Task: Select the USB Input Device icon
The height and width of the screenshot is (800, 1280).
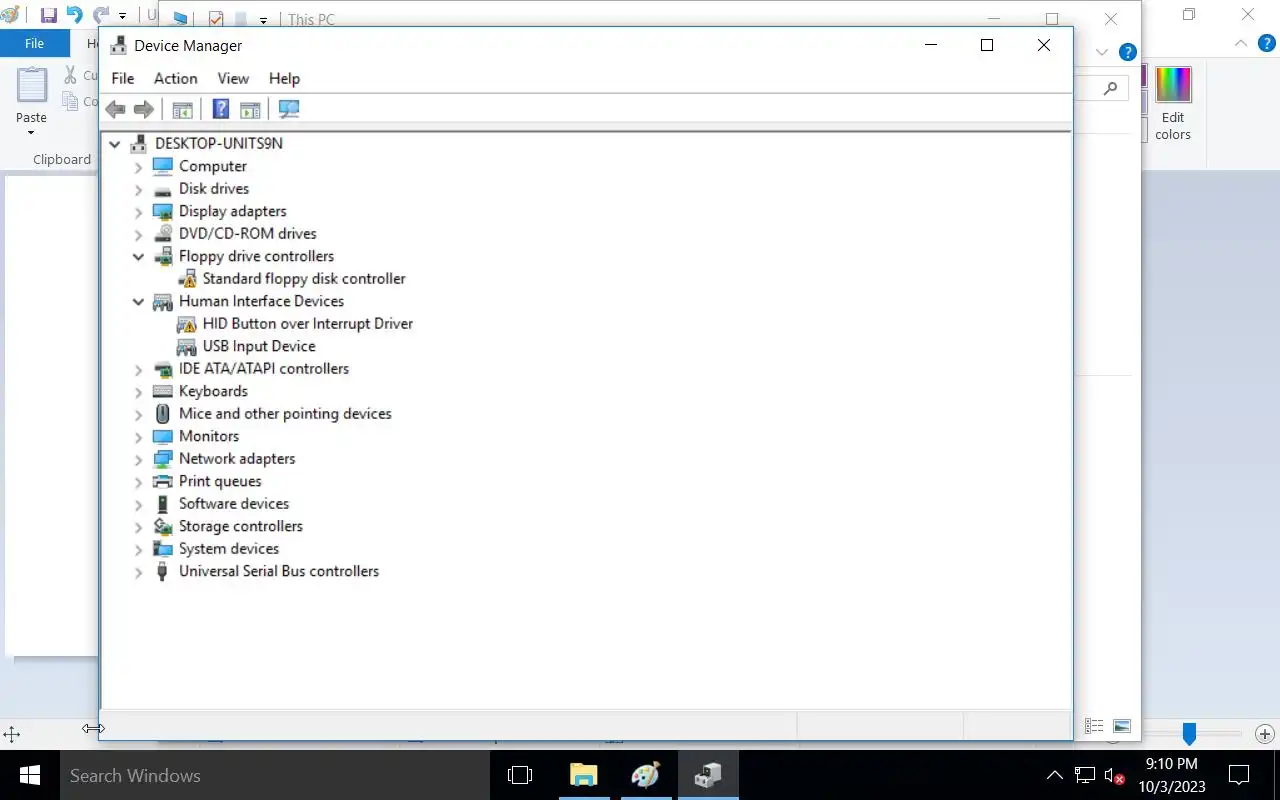Action: 187,346
